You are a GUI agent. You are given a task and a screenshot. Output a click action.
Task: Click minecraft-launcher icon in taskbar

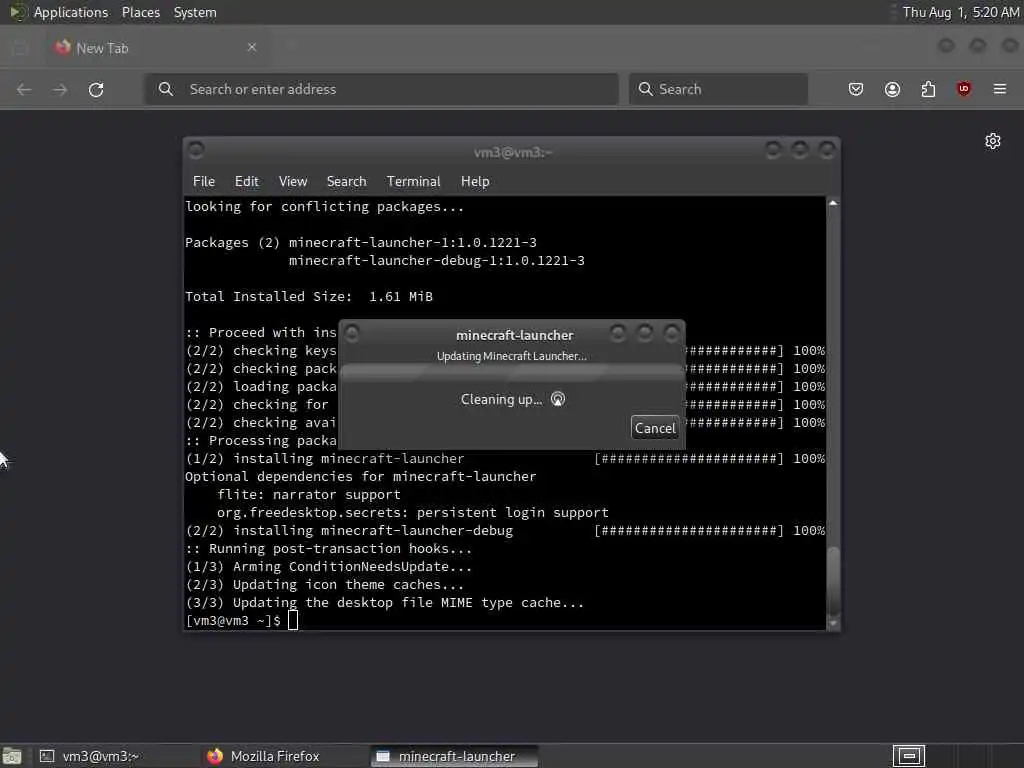coord(383,756)
